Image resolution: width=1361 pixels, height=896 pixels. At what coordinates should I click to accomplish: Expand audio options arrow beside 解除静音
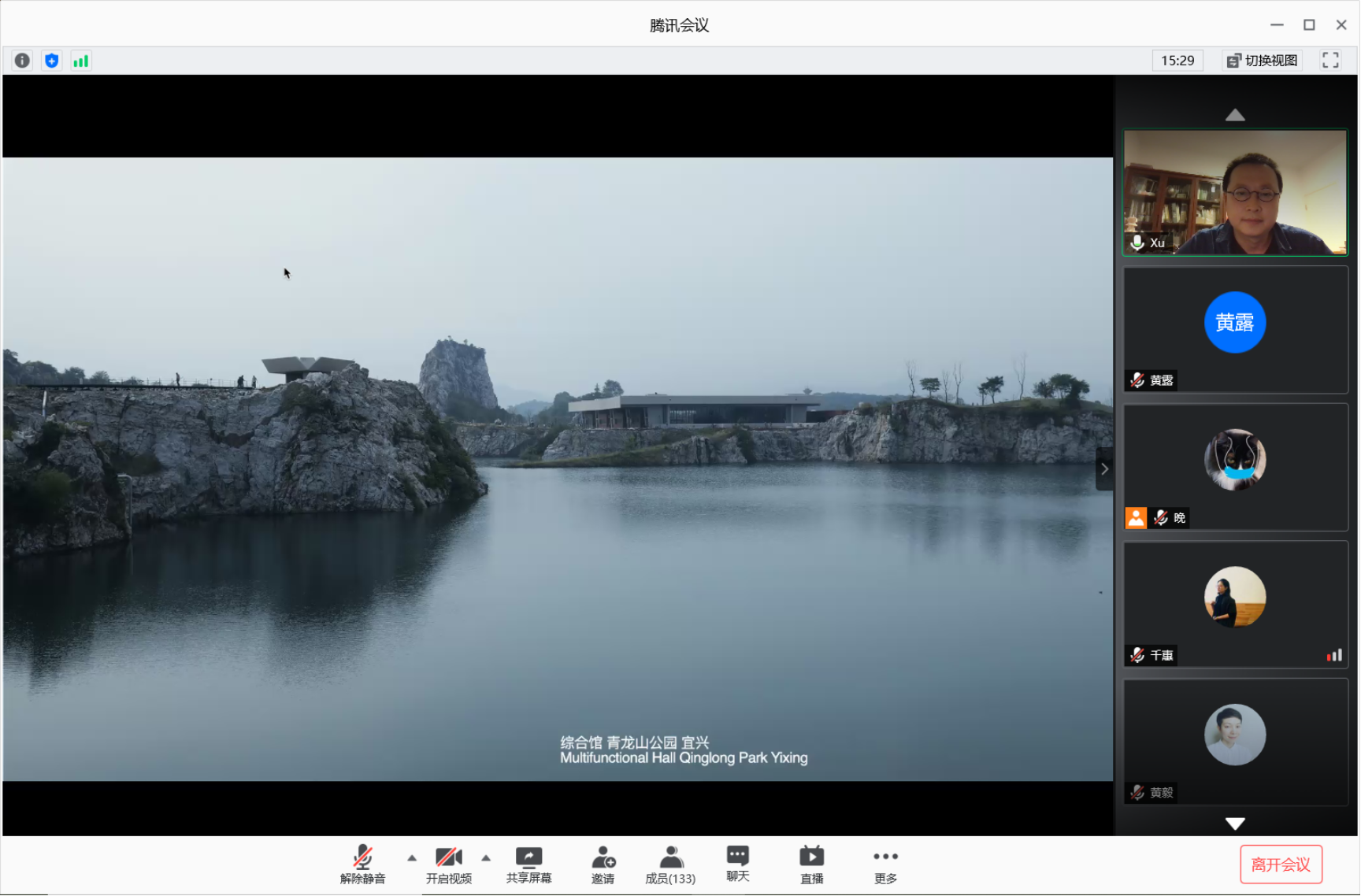point(412,858)
